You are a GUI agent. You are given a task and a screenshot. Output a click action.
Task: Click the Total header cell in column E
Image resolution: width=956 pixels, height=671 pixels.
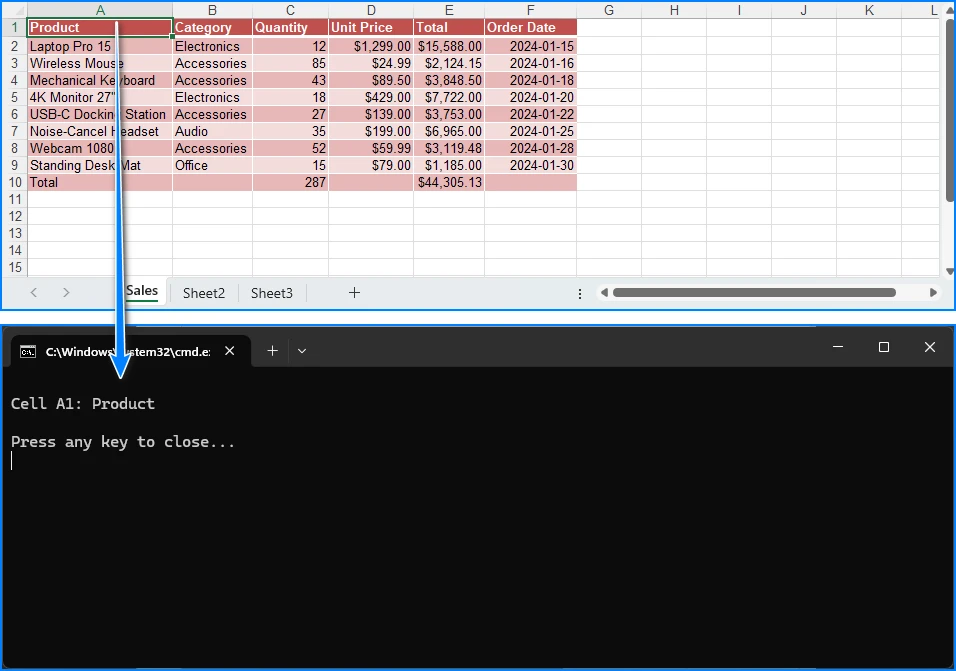[449, 27]
